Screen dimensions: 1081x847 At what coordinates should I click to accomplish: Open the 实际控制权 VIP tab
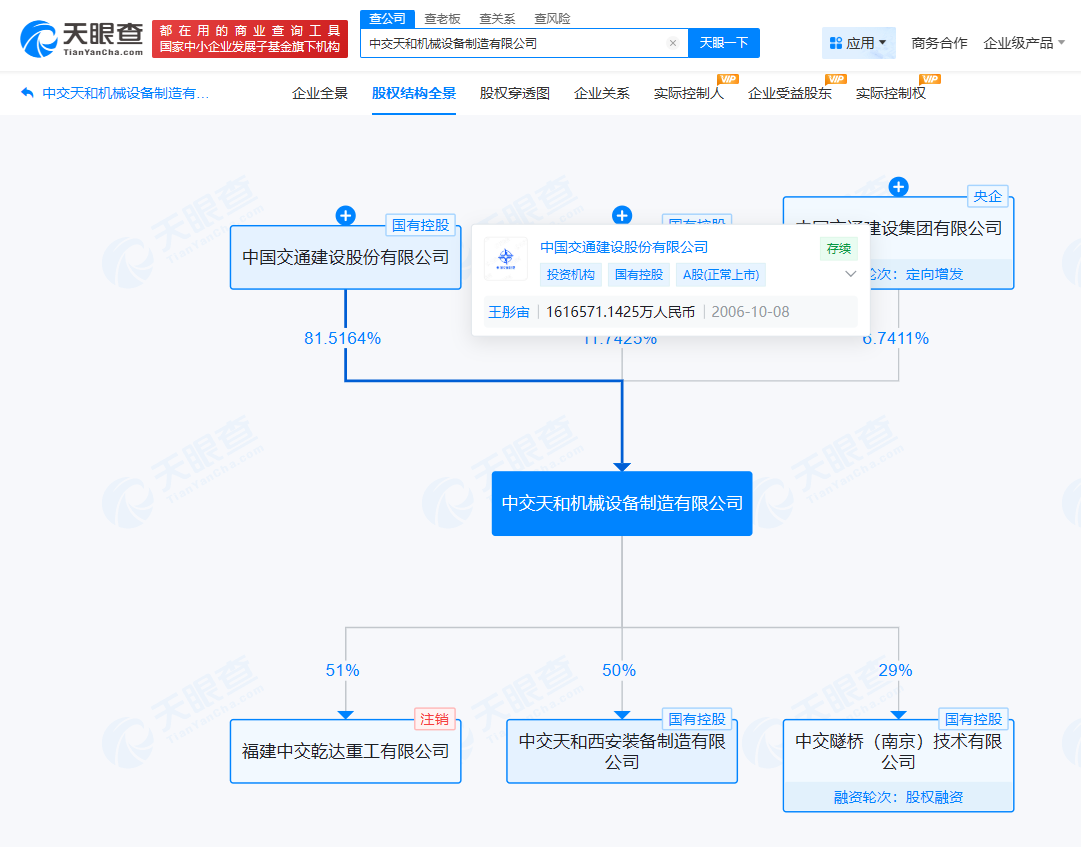pyautogui.click(x=891, y=93)
